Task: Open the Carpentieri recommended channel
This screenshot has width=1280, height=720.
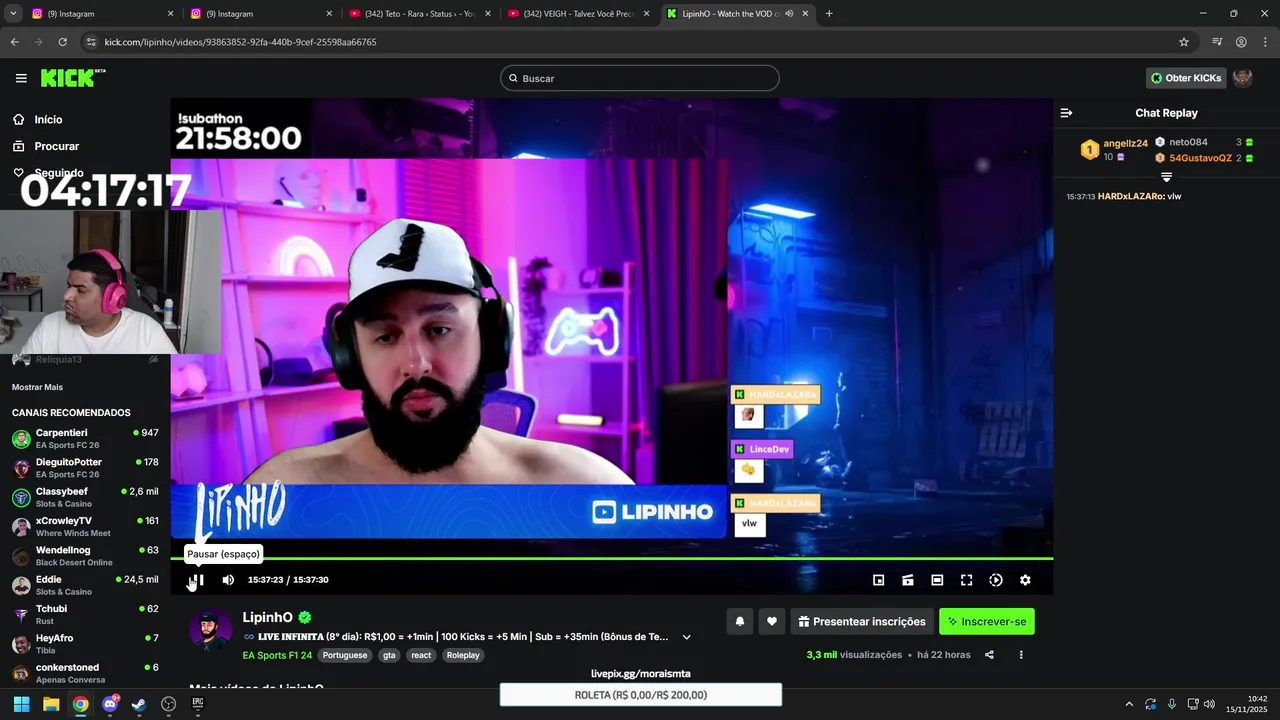Action: tap(85, 438)
